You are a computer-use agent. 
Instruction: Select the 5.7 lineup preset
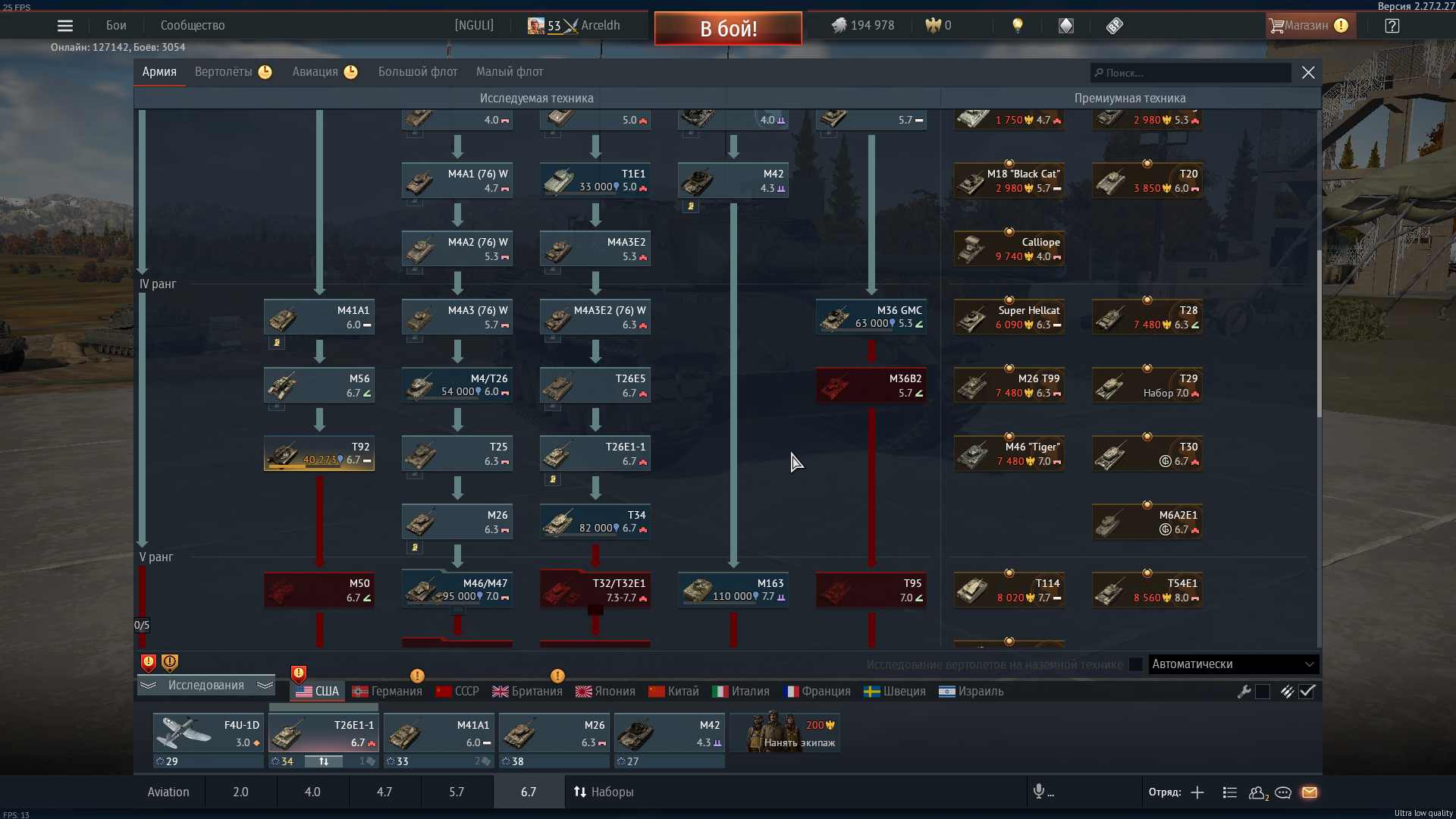(457, 792)
